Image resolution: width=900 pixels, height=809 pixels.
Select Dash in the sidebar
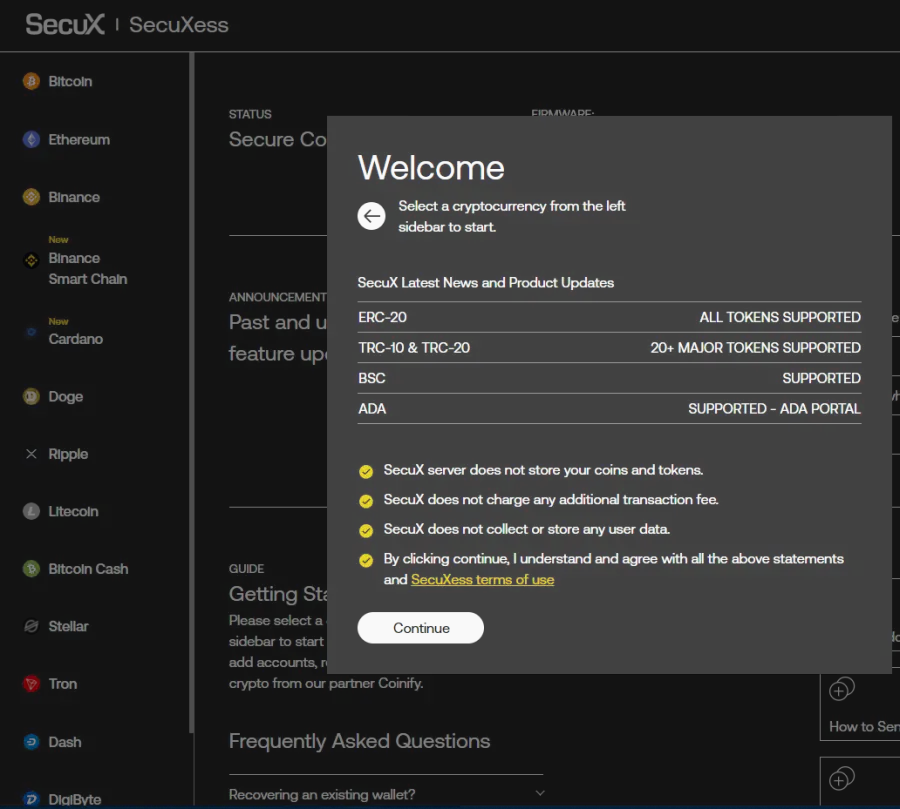(64, 742)
